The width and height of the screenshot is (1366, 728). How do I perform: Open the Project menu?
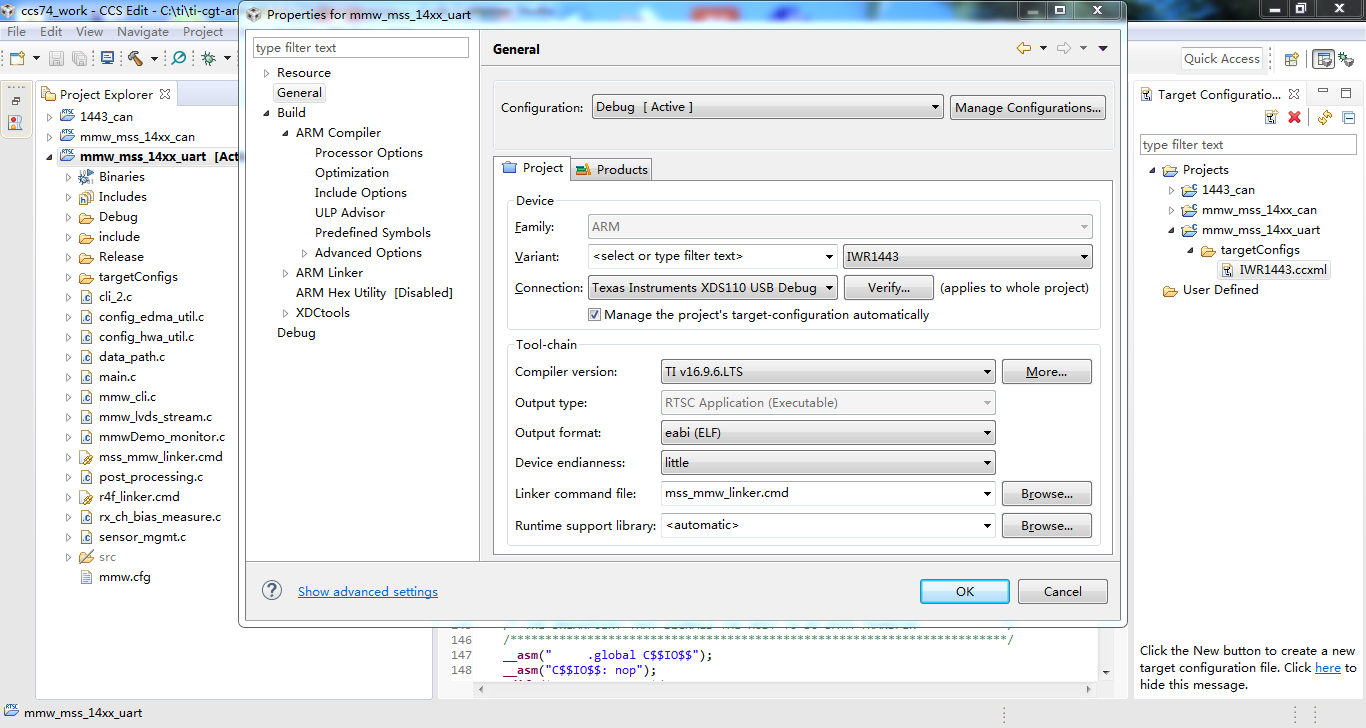click(203, 31)
